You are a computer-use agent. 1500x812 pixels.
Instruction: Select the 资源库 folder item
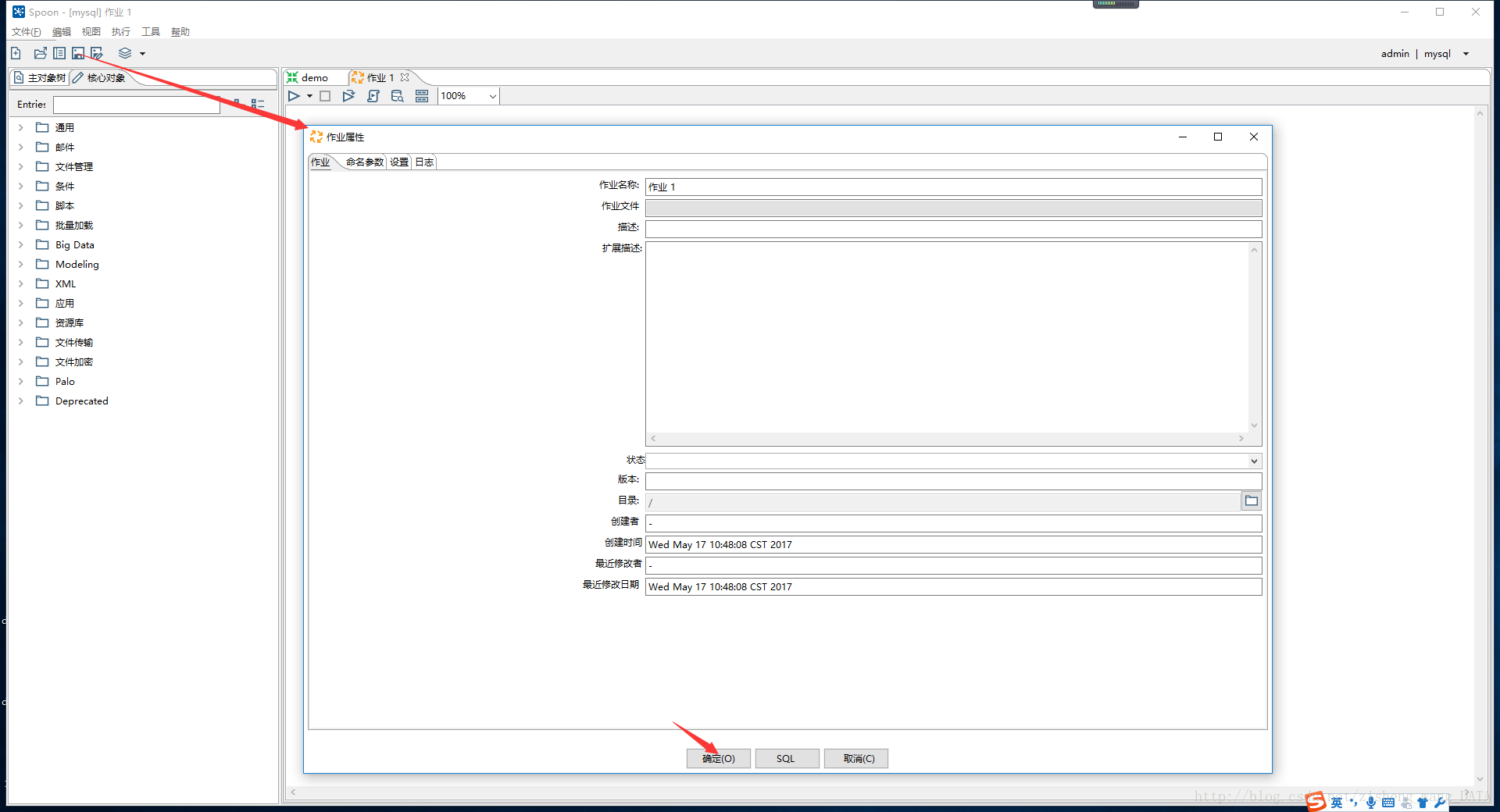70,322
